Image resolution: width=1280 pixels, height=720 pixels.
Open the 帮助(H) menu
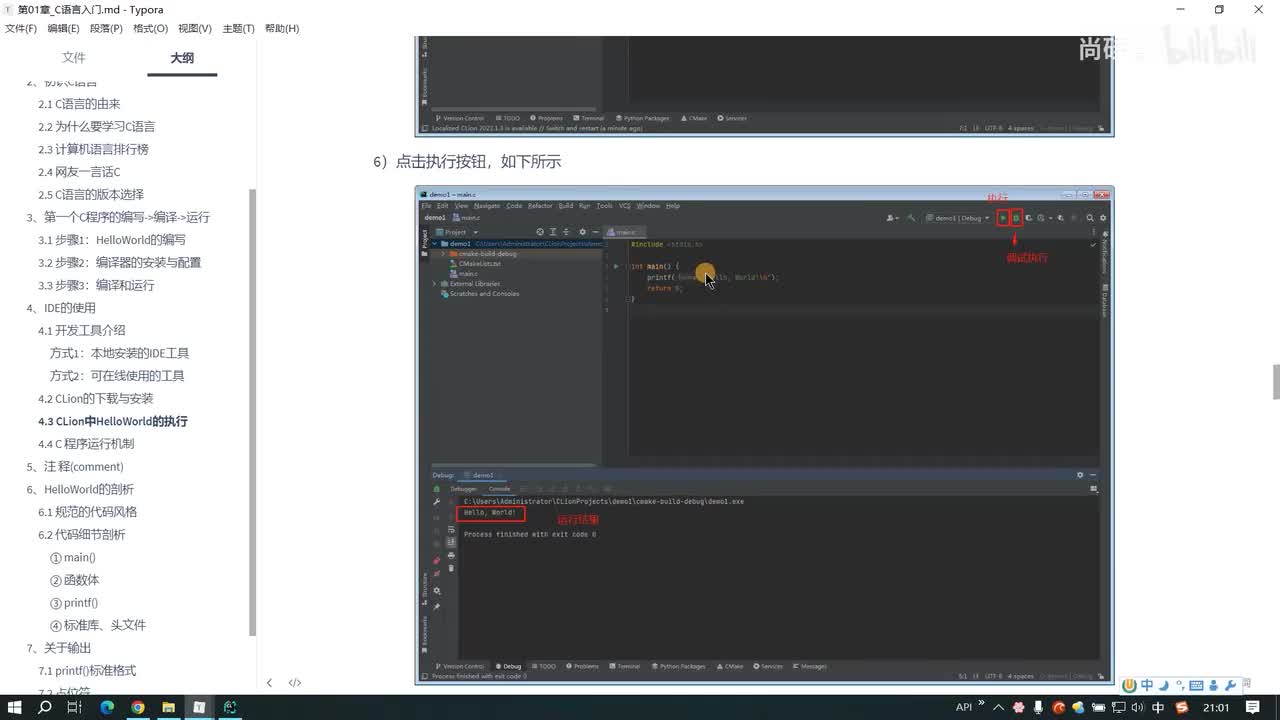pyautogui.click(x=282, y=28)
